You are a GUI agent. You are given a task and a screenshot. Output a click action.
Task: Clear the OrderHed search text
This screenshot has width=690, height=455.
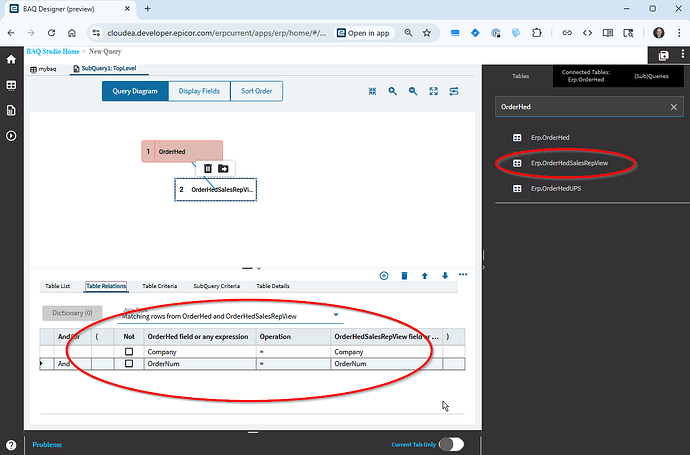(x=673, y=107)
